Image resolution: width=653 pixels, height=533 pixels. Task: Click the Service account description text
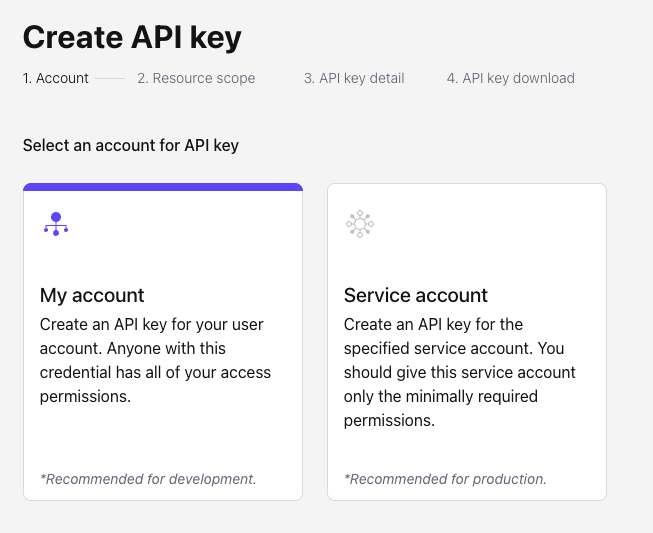(459, 372)
